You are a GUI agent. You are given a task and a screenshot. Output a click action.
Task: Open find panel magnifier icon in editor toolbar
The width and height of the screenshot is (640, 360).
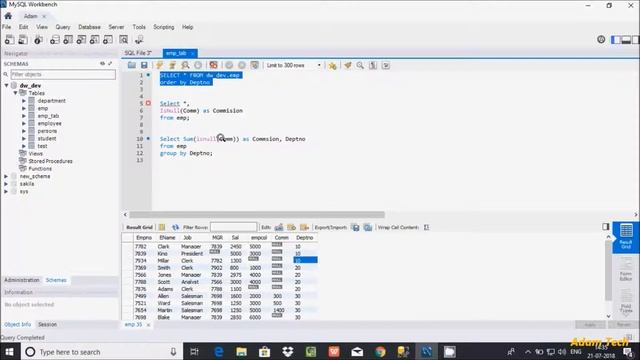click(x=360, y=65)
